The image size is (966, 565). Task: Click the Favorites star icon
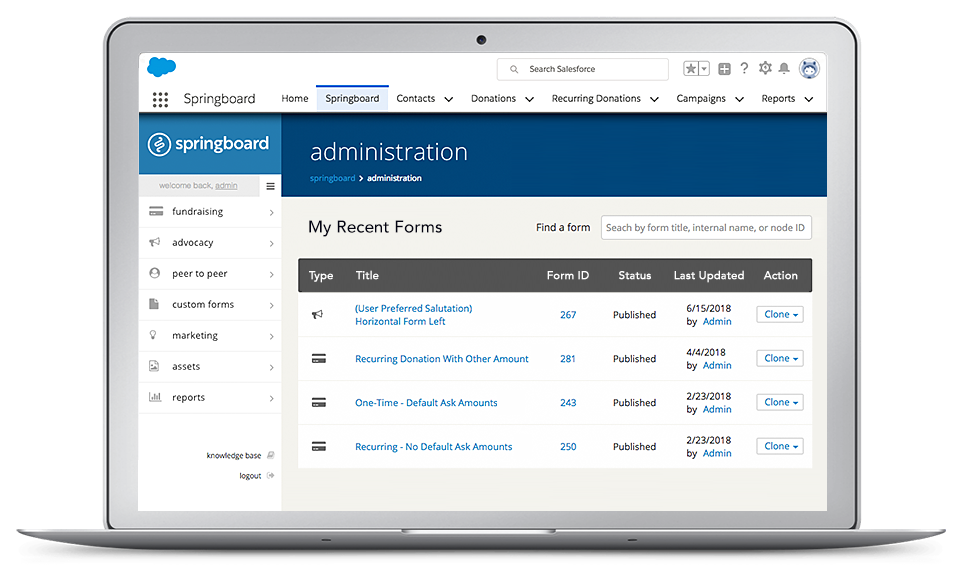(x=691, y=69)
